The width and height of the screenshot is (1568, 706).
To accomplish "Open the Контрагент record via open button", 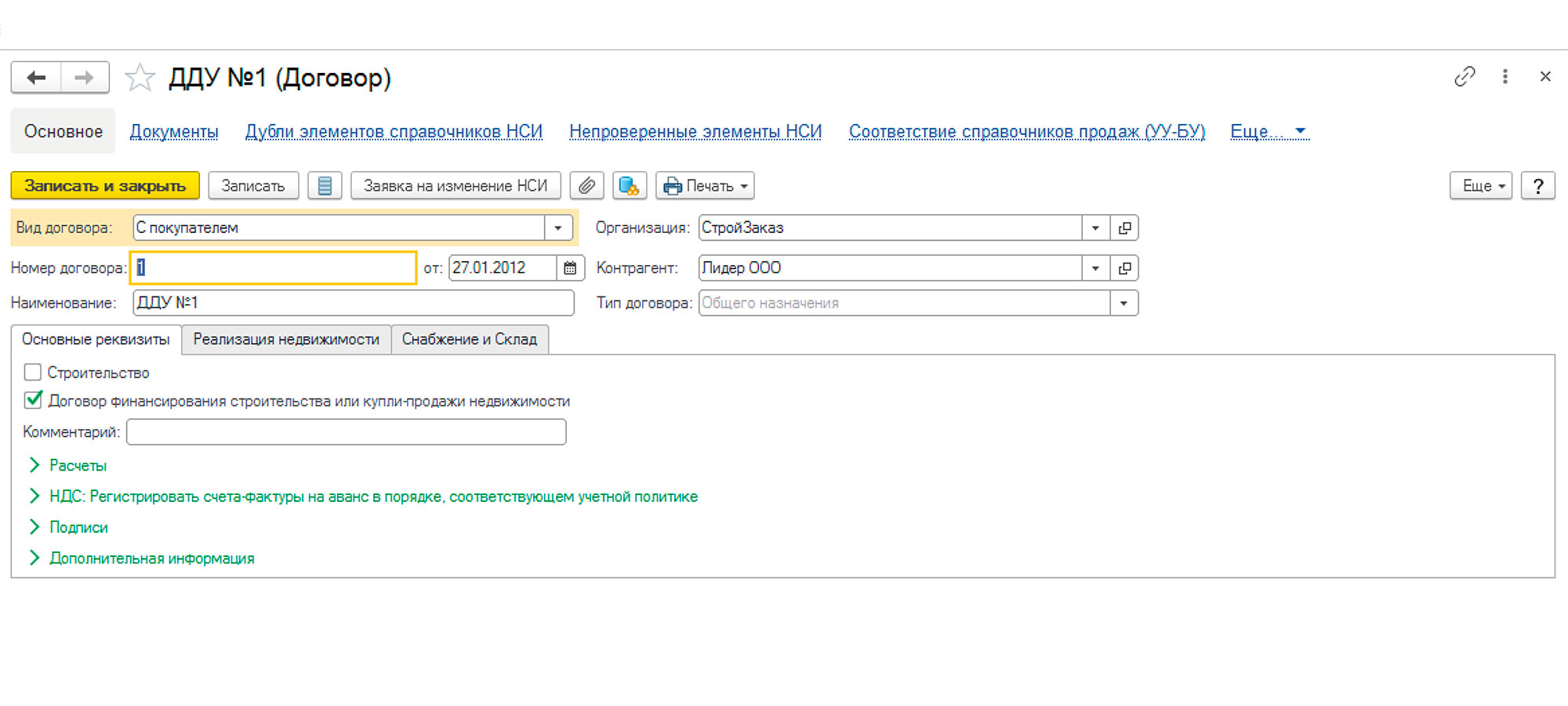I will 1124,268.
